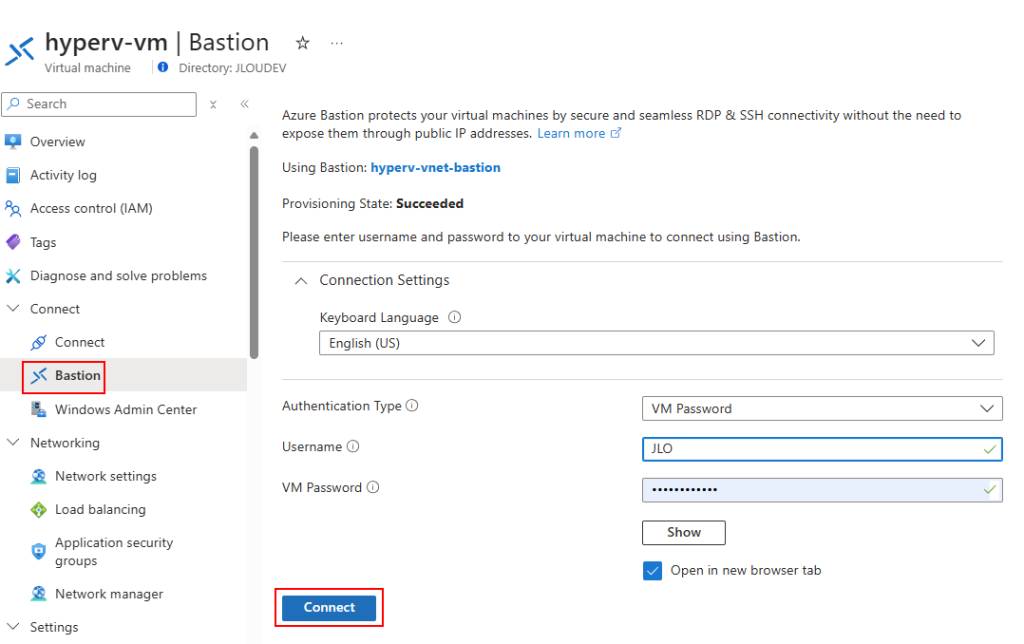Collapse the Networking group in sidebar
The image size is (1024, 644).
(x=13, y=442)
